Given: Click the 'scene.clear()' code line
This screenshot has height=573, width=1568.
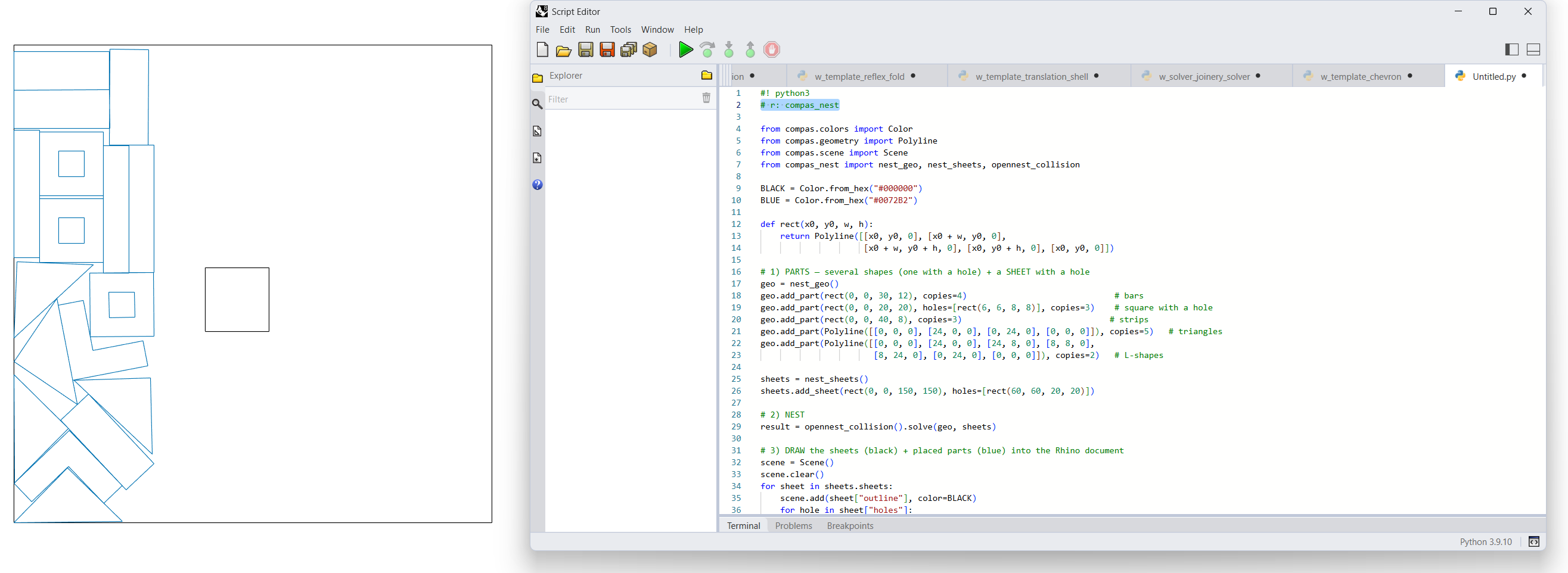Looking at the screenshot, I should pyautogui.click(x=791, y=475).
